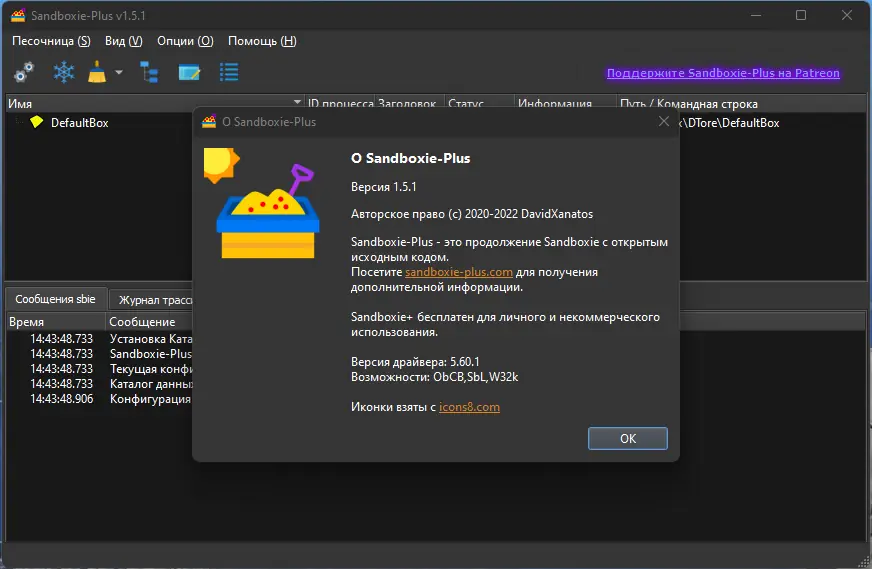This screenshot has width=872, height=569.
Task: Open the Опции (O) menu
Action: coord(185,41)
